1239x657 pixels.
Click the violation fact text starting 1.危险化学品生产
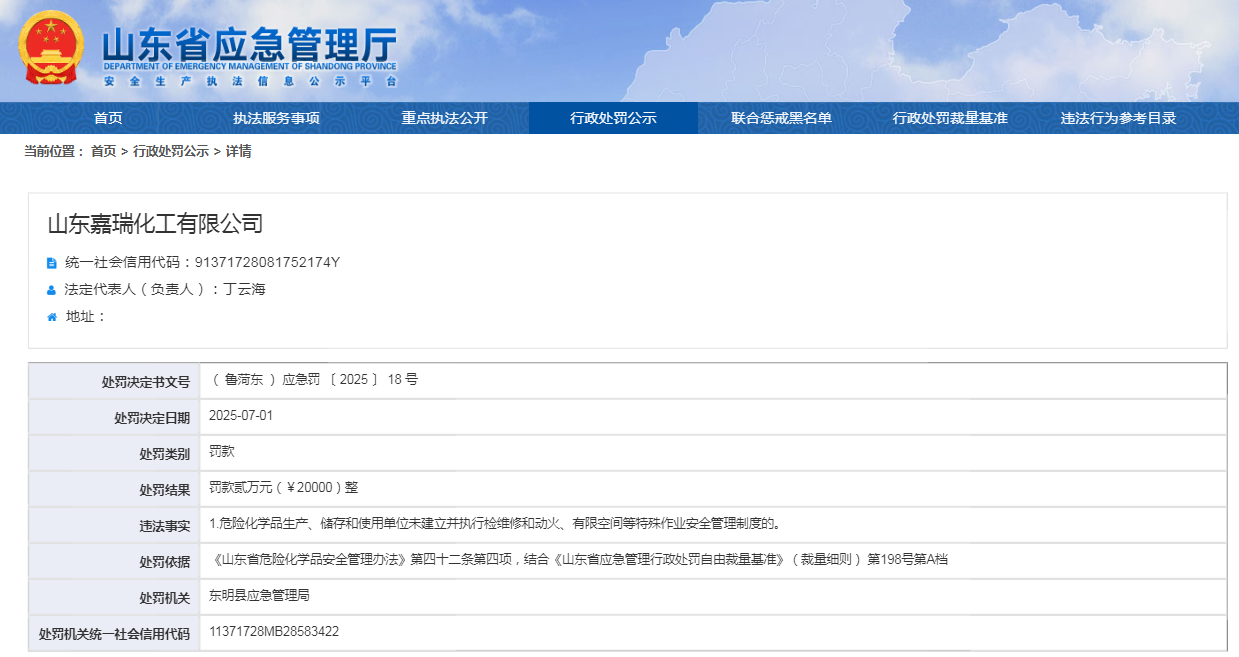(x=494, y=524)
